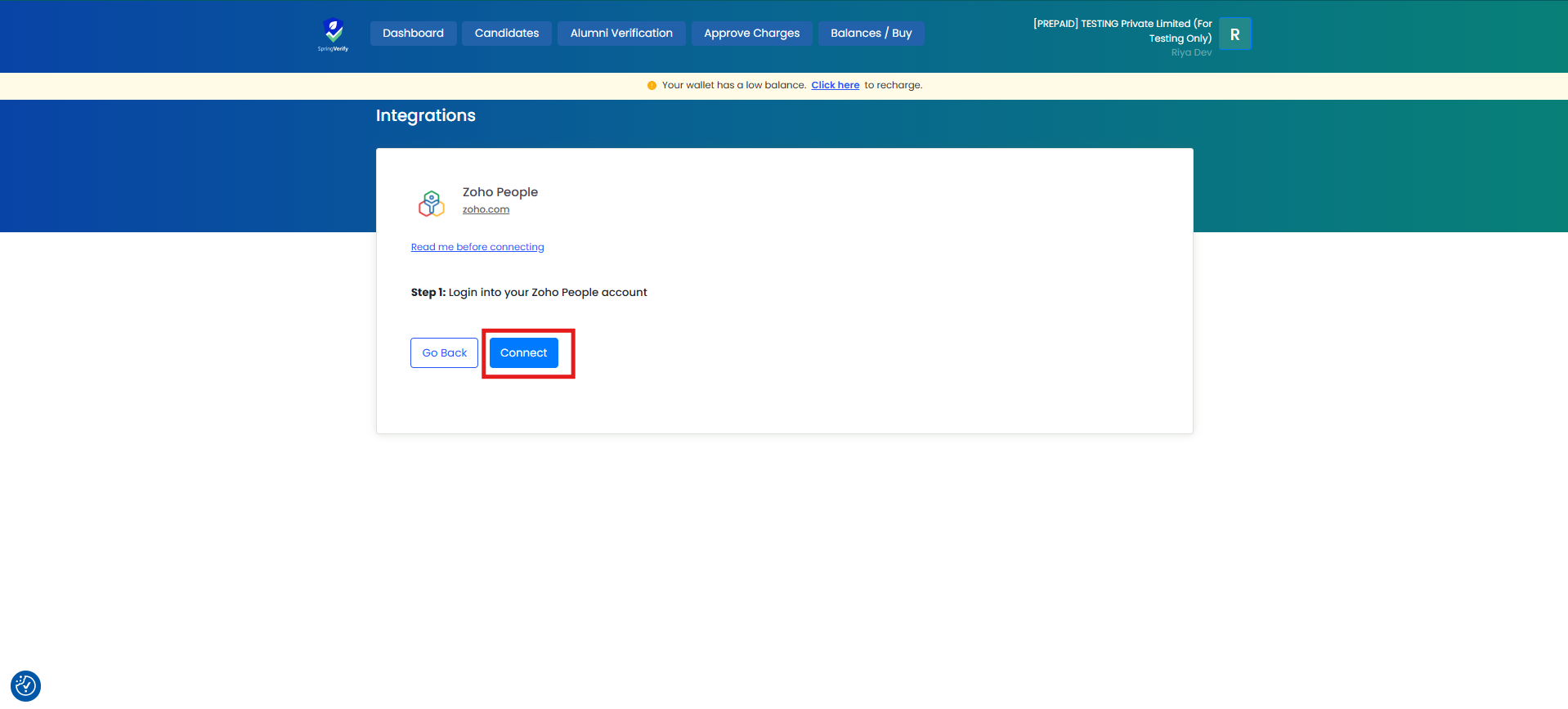Click the blue Connect button
The image size is (1568, 709).
click(x=524, y=353)
